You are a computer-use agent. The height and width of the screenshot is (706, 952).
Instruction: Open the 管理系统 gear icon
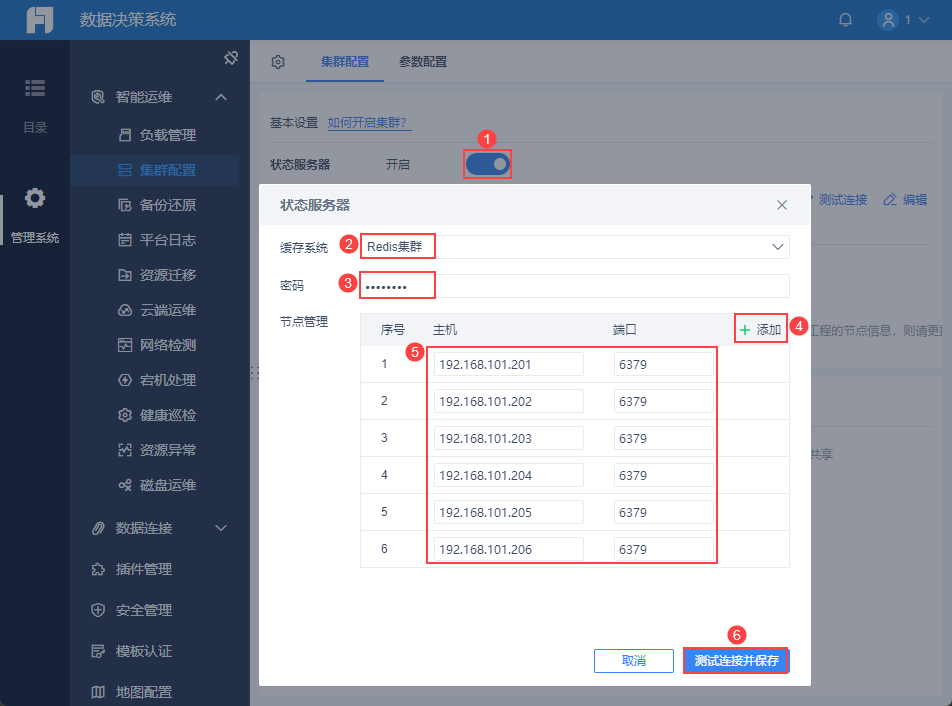coord(35,198)
